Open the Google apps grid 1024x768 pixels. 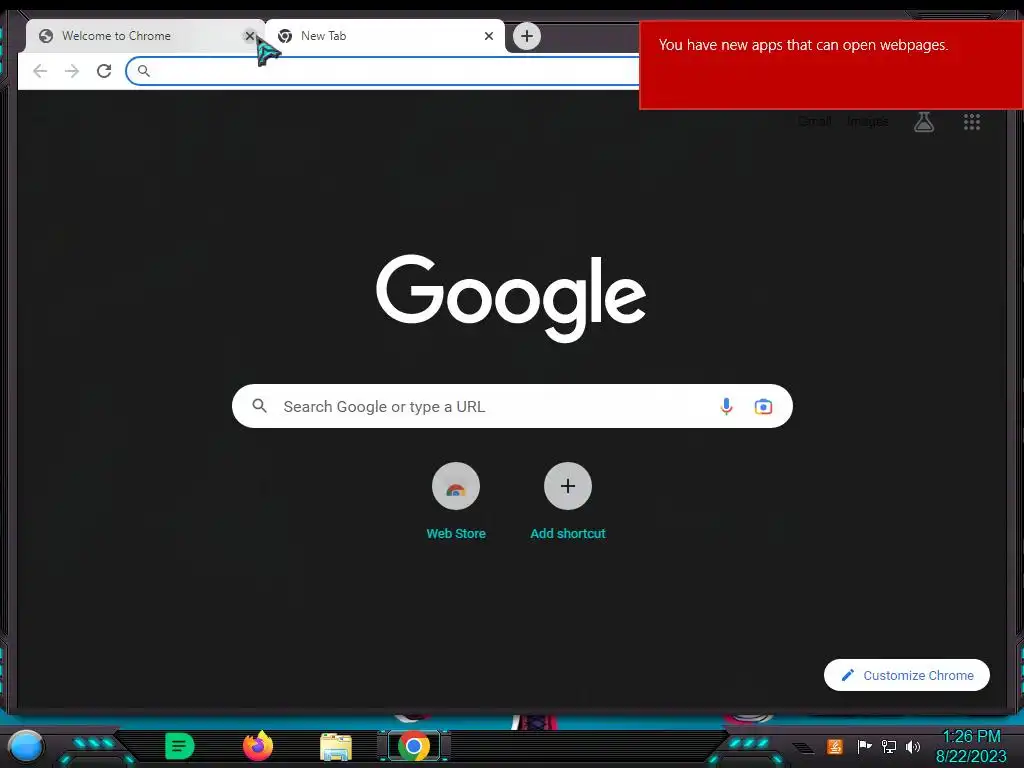(972, 121)
